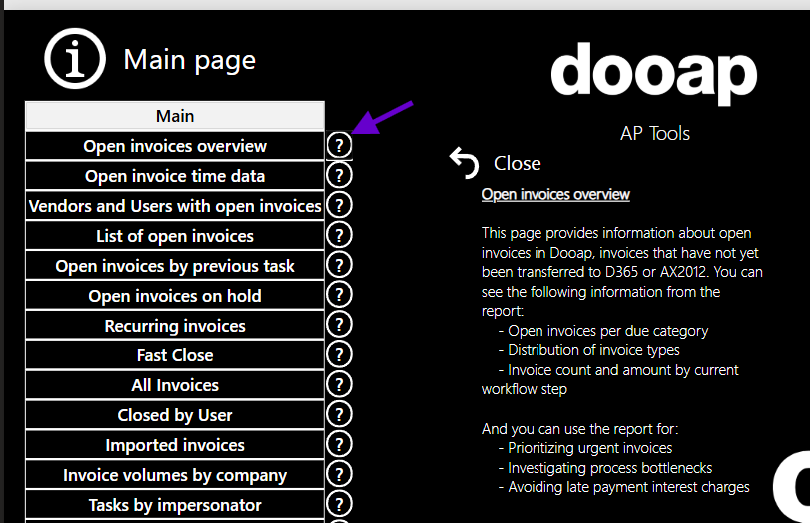Open help for Open invoices by previous task
810x523 pixels.
[x=339, y=266]
